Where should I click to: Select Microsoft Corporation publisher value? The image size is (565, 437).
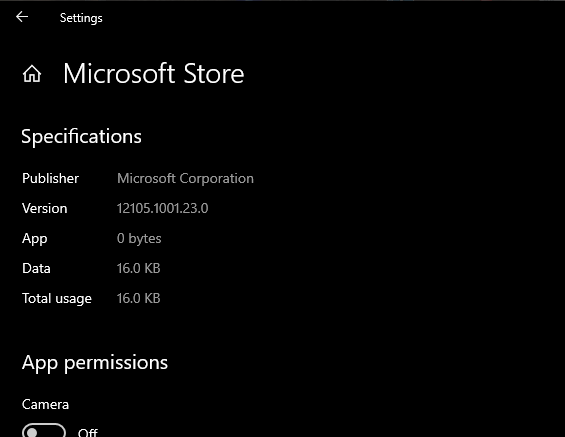[x=185, y=178]
